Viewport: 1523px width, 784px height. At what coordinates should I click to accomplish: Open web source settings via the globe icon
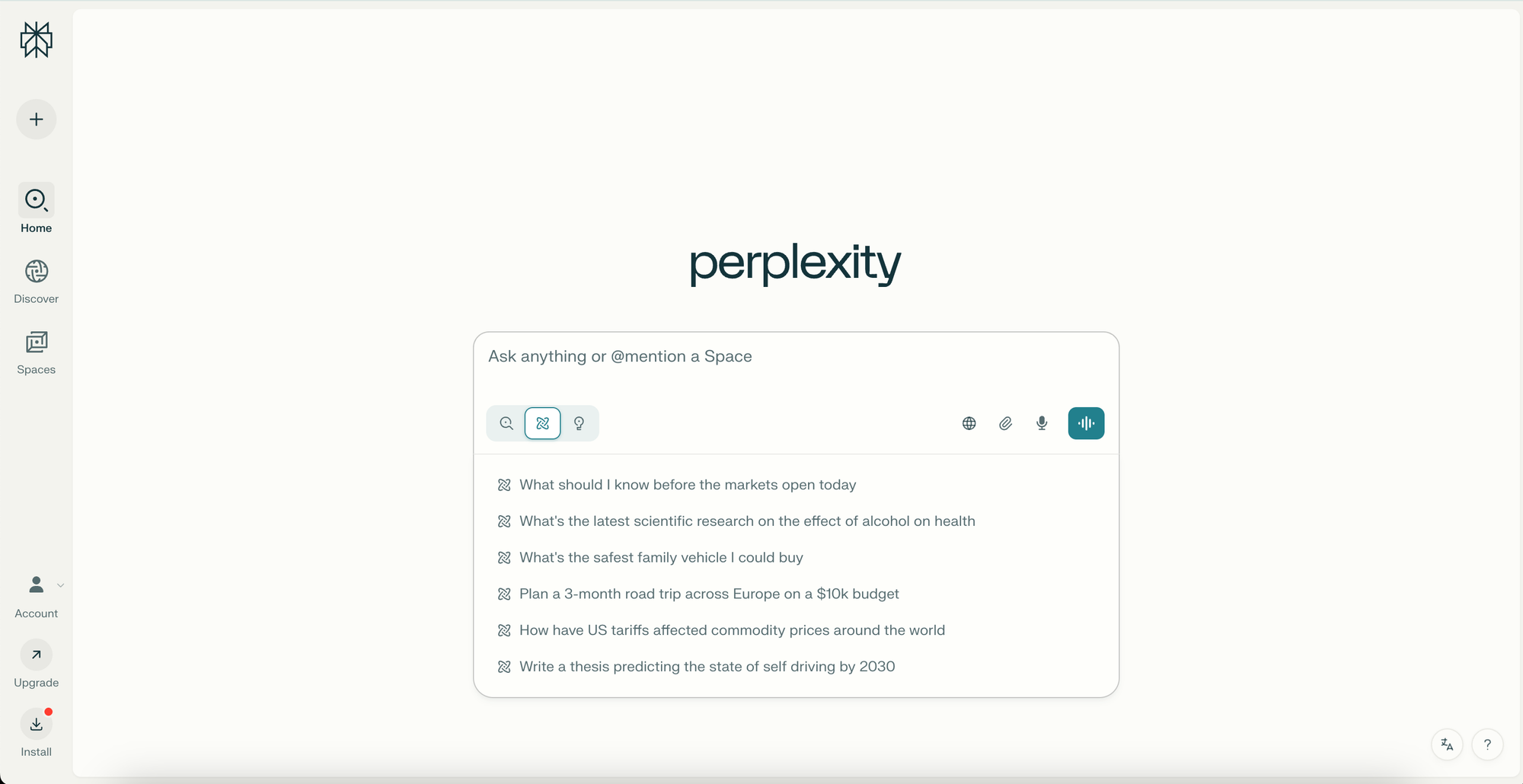coord(969,423)
